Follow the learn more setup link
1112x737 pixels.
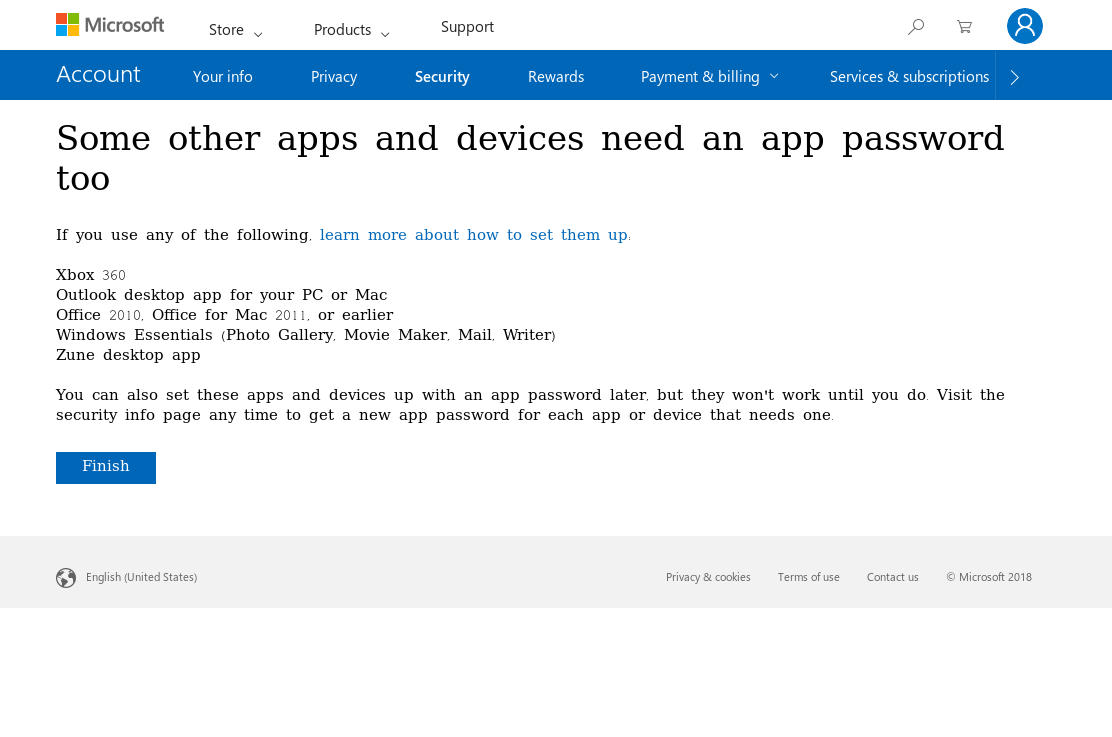pyautogui.click(x=473, y=235)
